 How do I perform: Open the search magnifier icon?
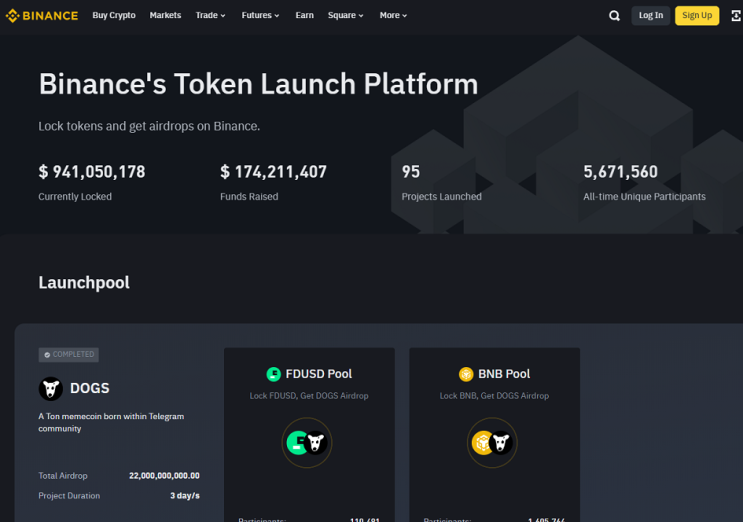[x=614, y=16]
